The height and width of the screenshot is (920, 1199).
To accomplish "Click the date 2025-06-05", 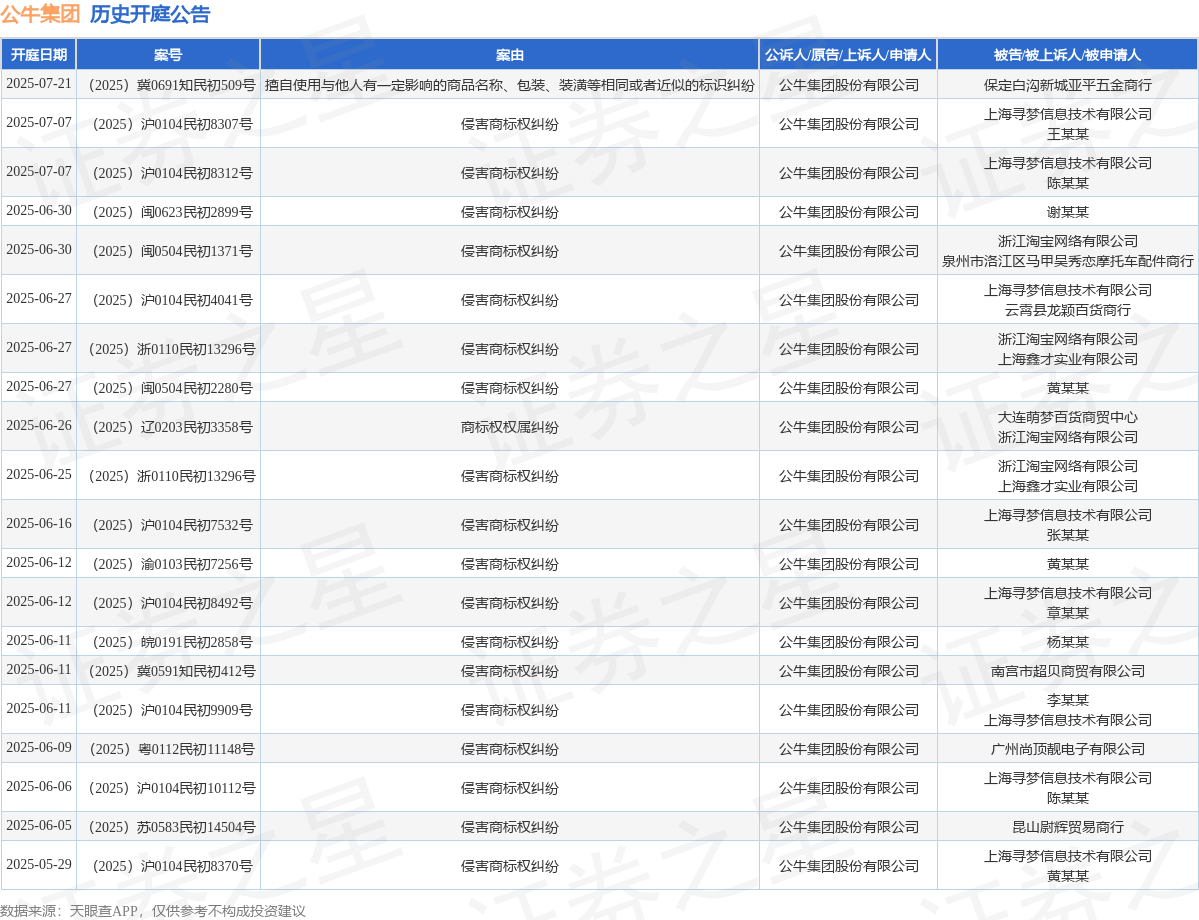I will pos(39,825).
